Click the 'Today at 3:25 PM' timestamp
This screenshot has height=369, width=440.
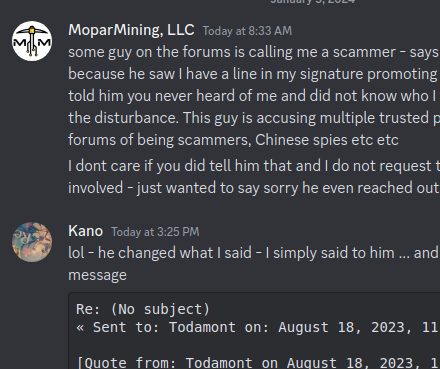pos(155,232)
